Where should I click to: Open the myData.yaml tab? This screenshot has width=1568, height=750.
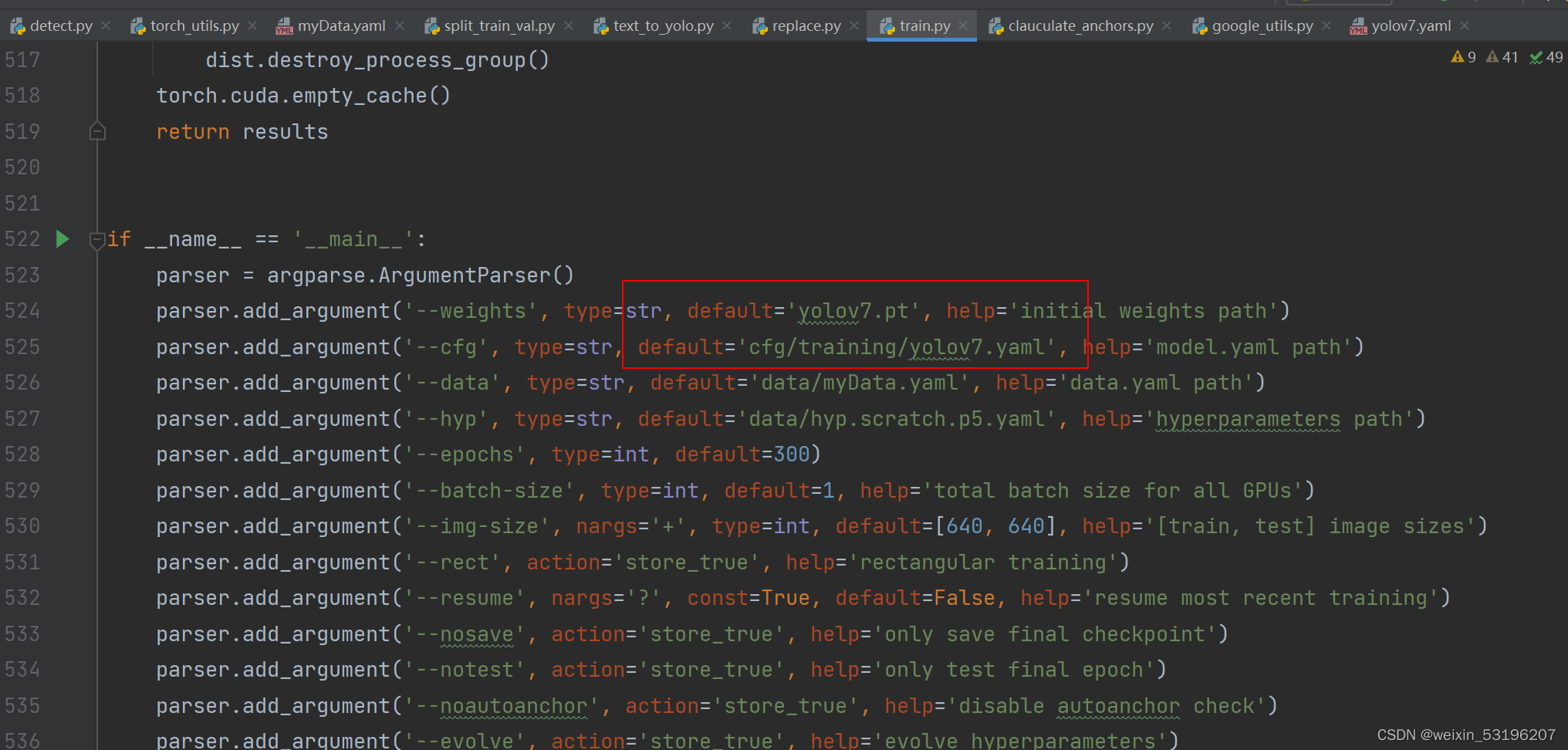click(331, 25)
